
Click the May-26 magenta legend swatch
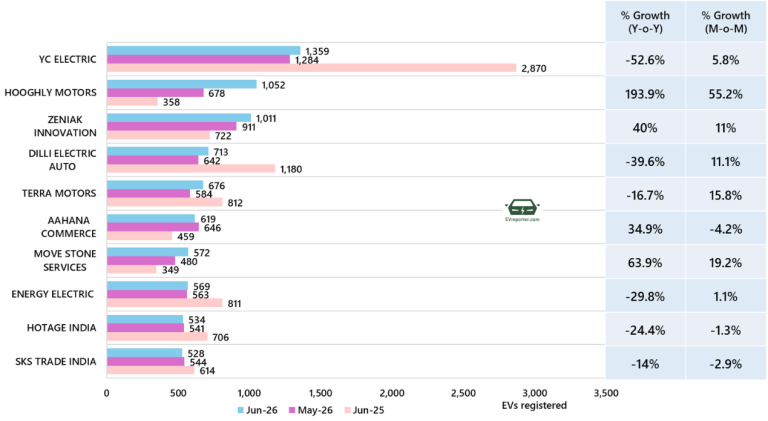click(x=292, y=410)
